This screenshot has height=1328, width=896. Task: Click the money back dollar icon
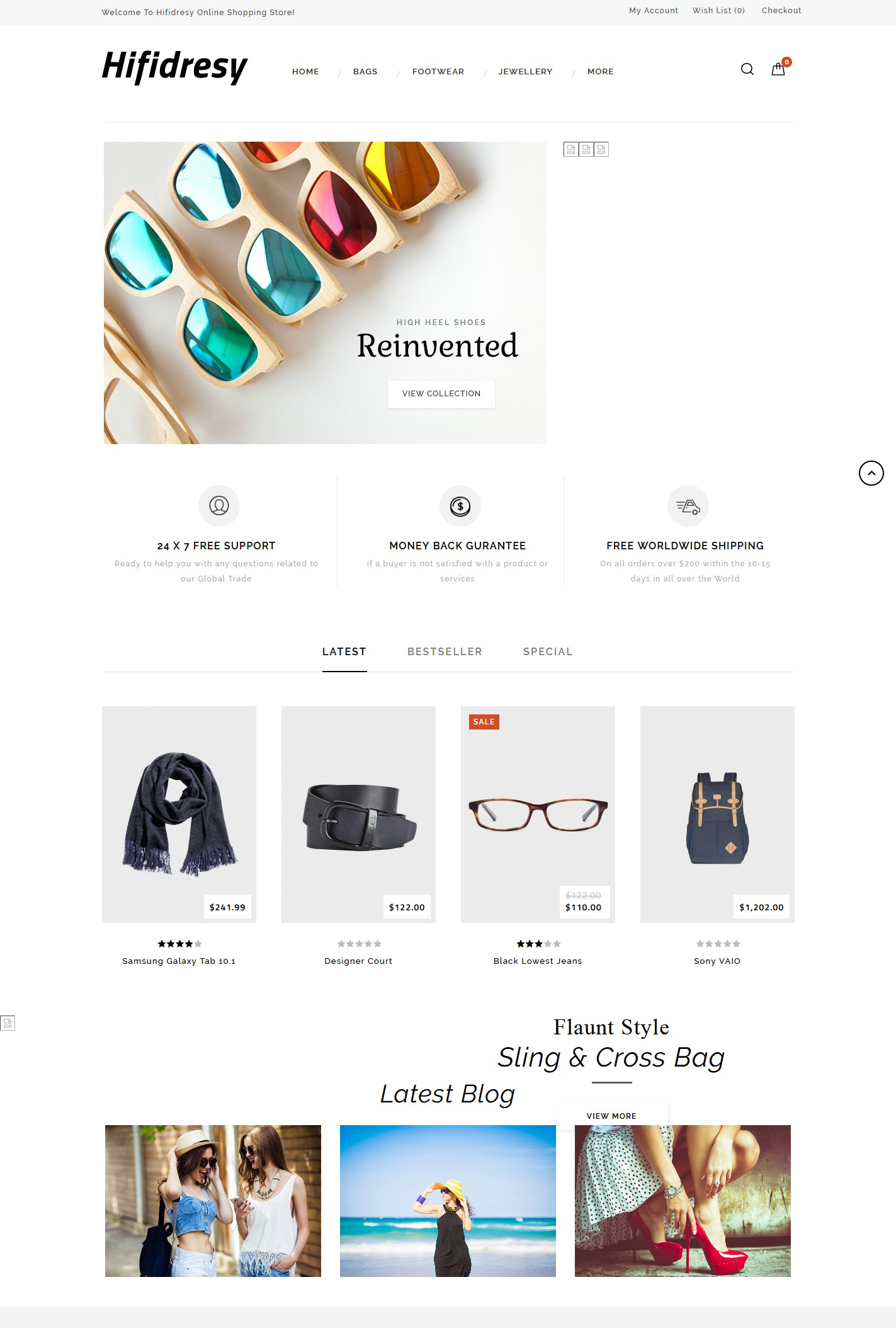[x=460, y=506]
